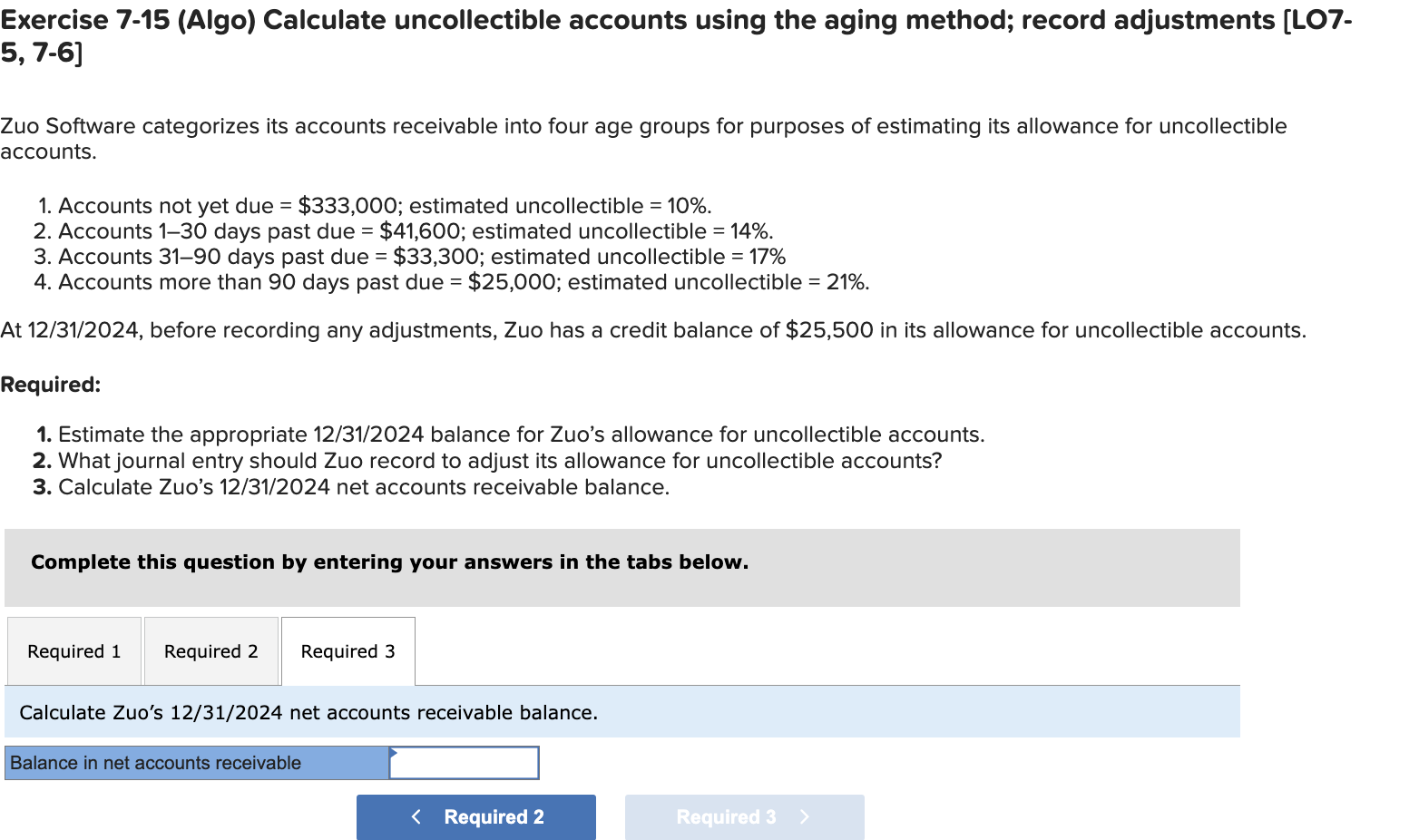Switch to the Required 2 tab
The image size is (1419, 840).
pos(210,650)
